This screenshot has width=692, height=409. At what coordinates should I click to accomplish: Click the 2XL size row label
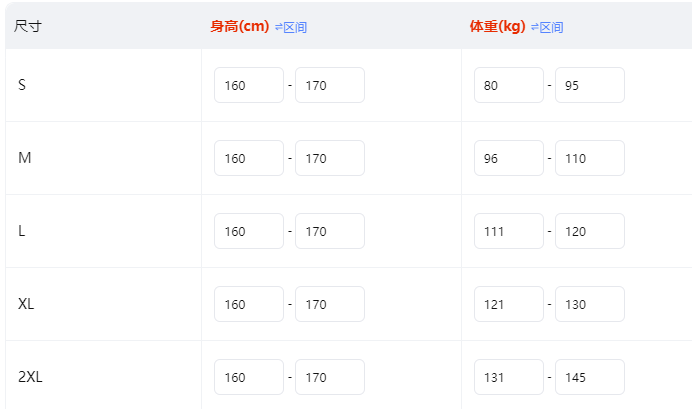(x=30, y=377)
